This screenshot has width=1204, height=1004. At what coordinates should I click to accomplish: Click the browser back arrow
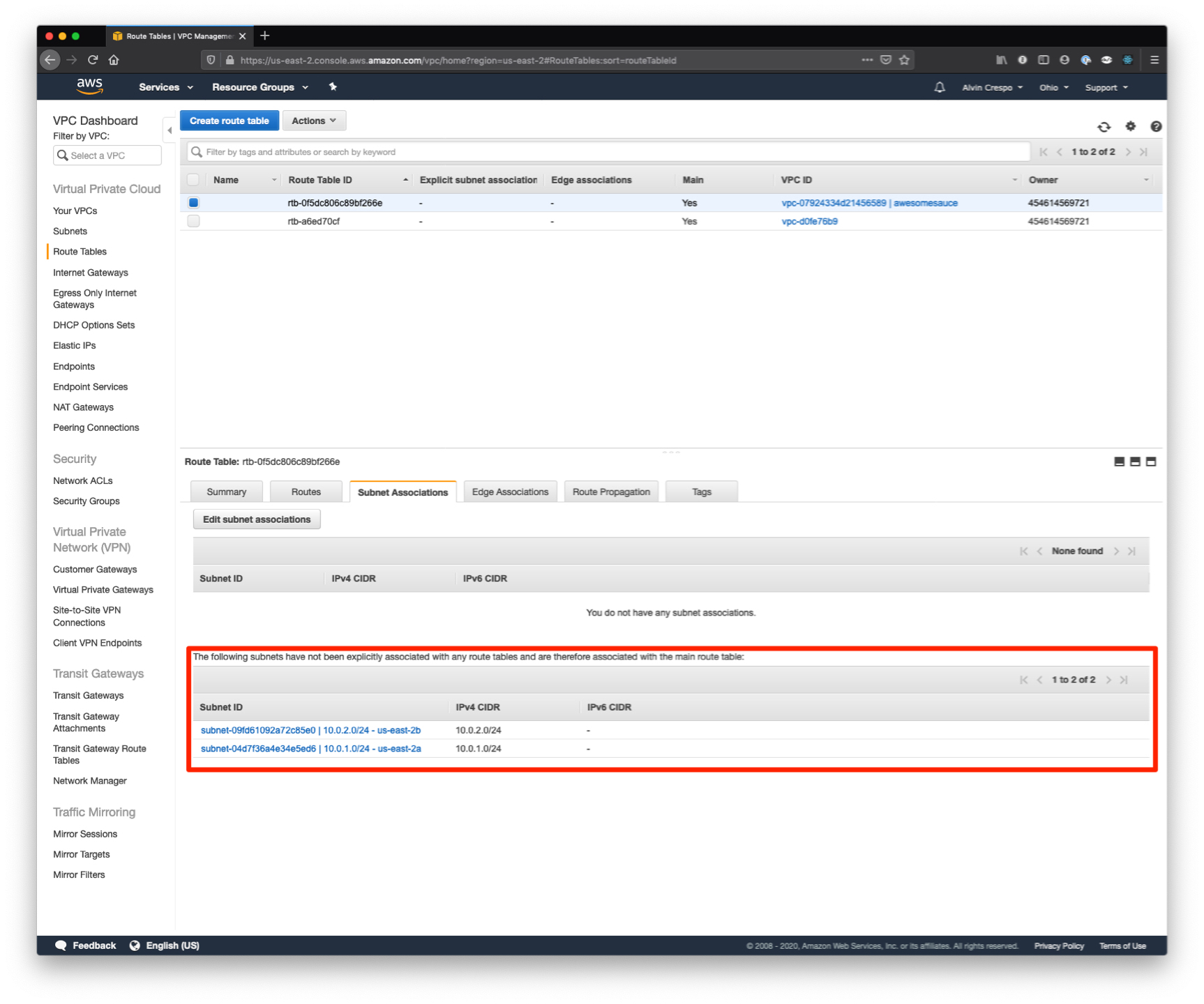point(50,60)
